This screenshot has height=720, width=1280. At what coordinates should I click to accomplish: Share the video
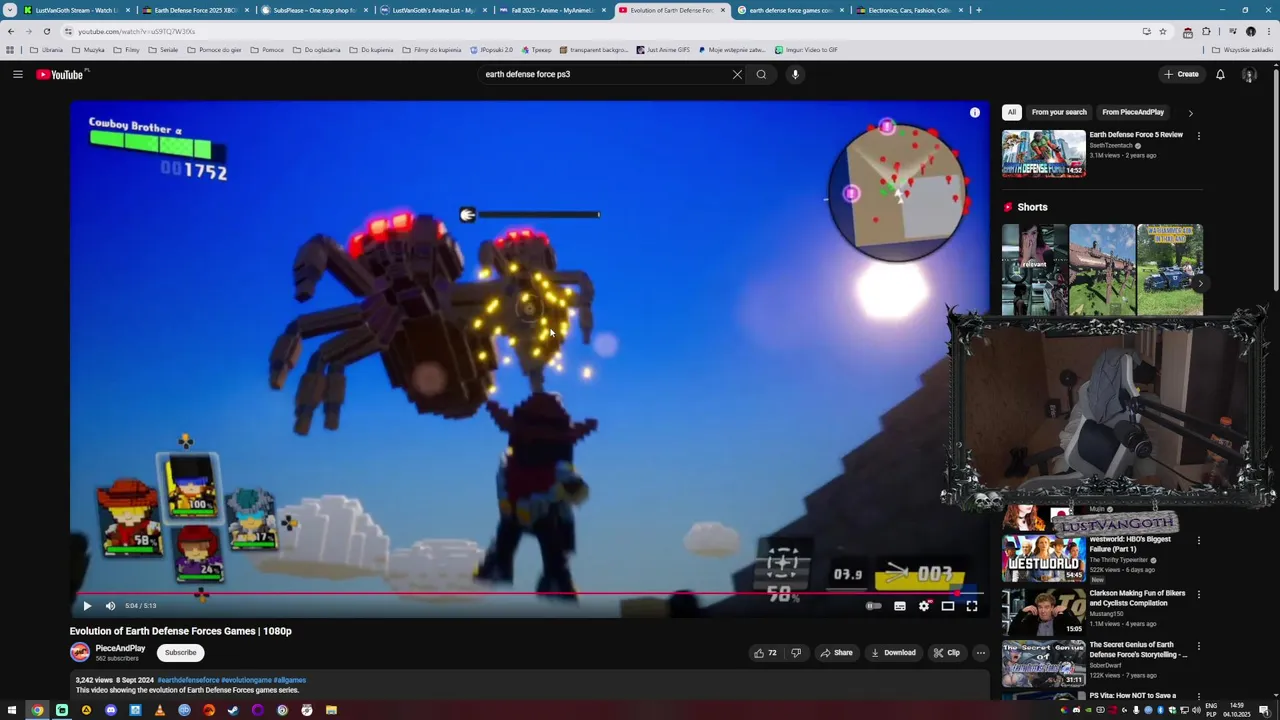tap(836, 653)
